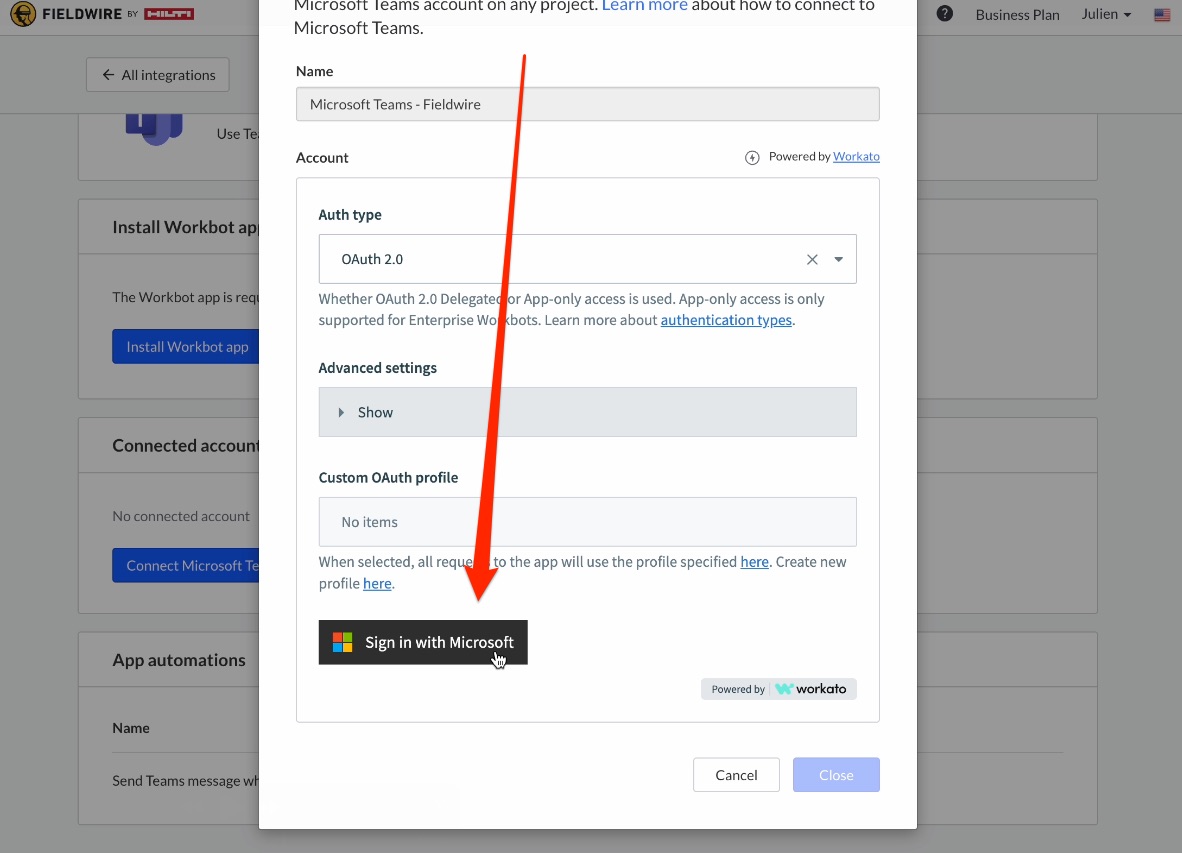1182x853 pixels.
Task: Click the US flag language icon
Action: pyautogui.click(x=1162, y=14)
